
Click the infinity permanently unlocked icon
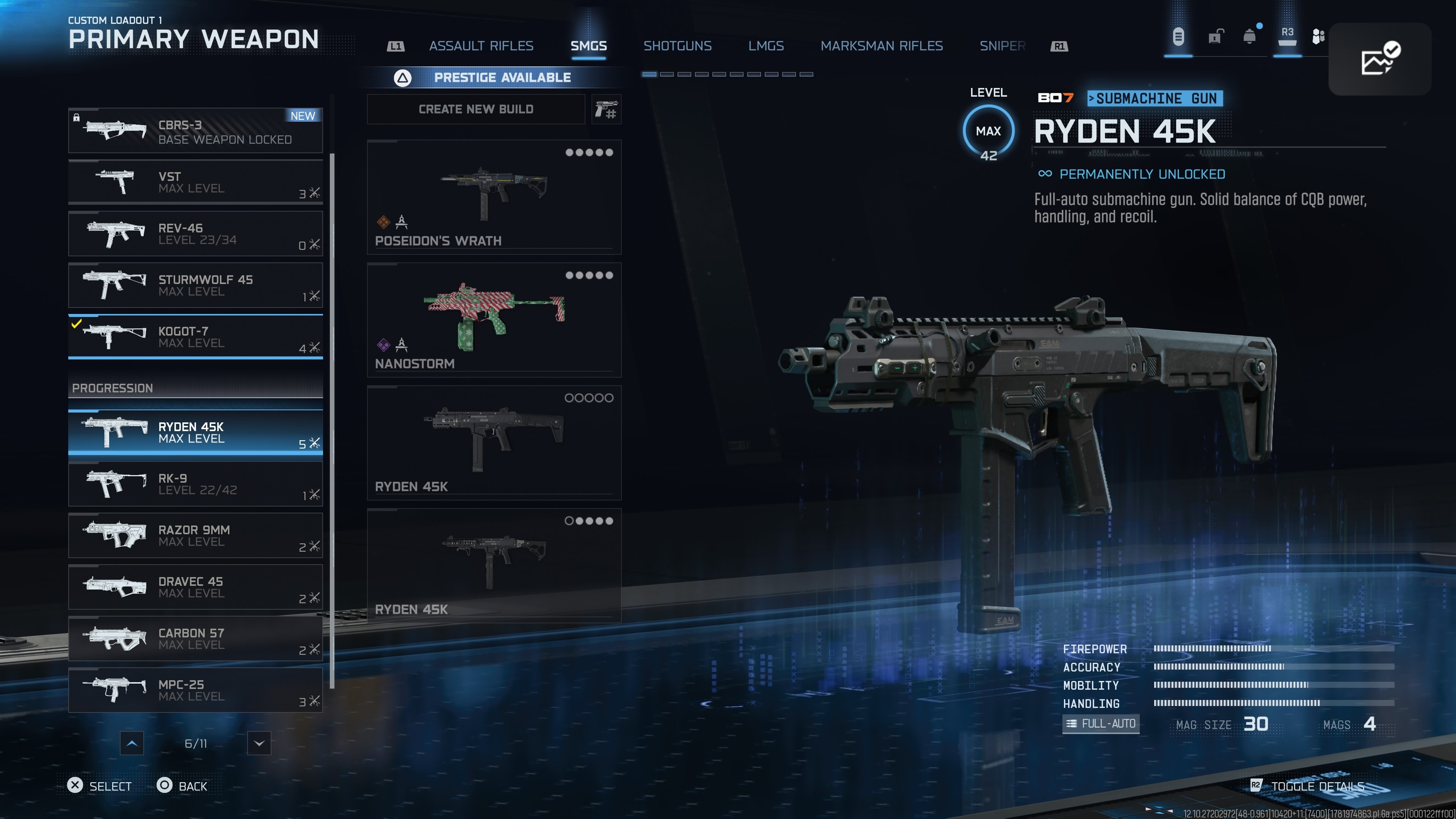coord(1045,174)
